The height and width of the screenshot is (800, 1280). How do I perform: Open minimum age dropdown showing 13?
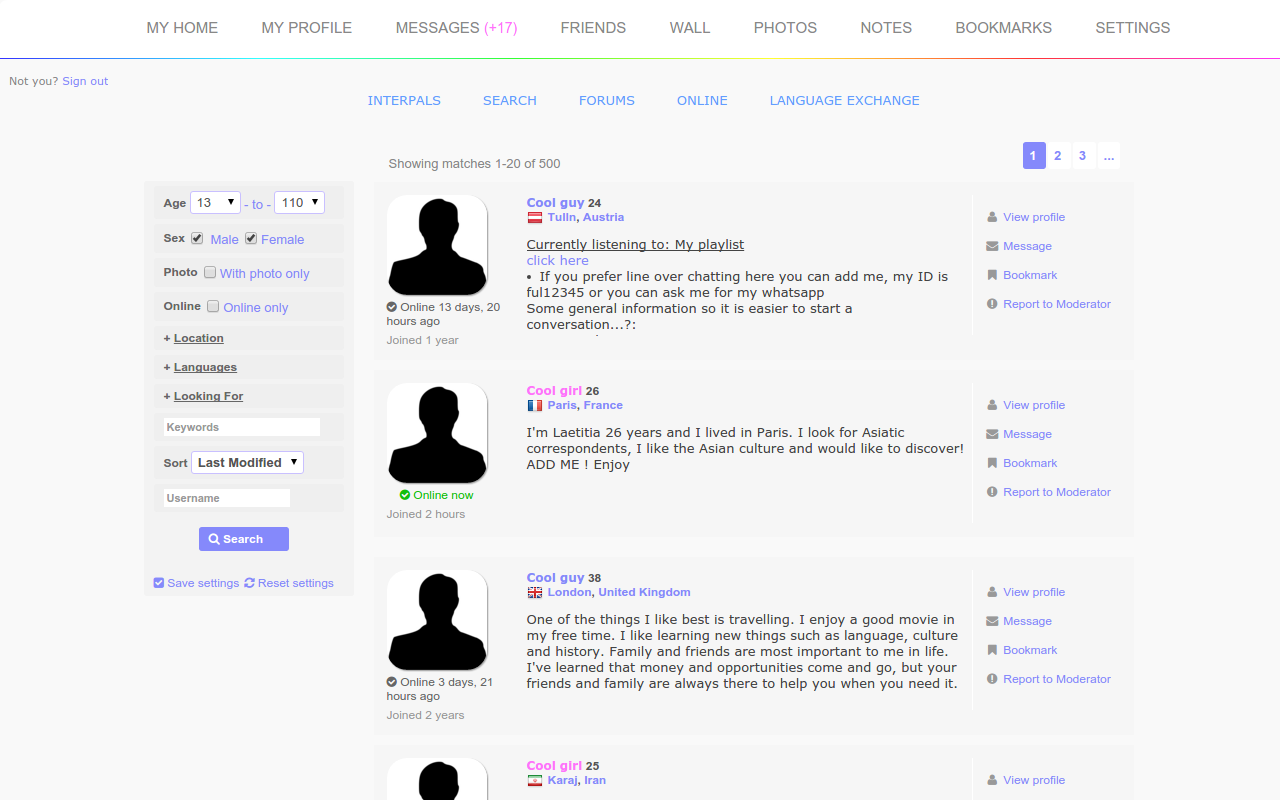tap(215, 203)
